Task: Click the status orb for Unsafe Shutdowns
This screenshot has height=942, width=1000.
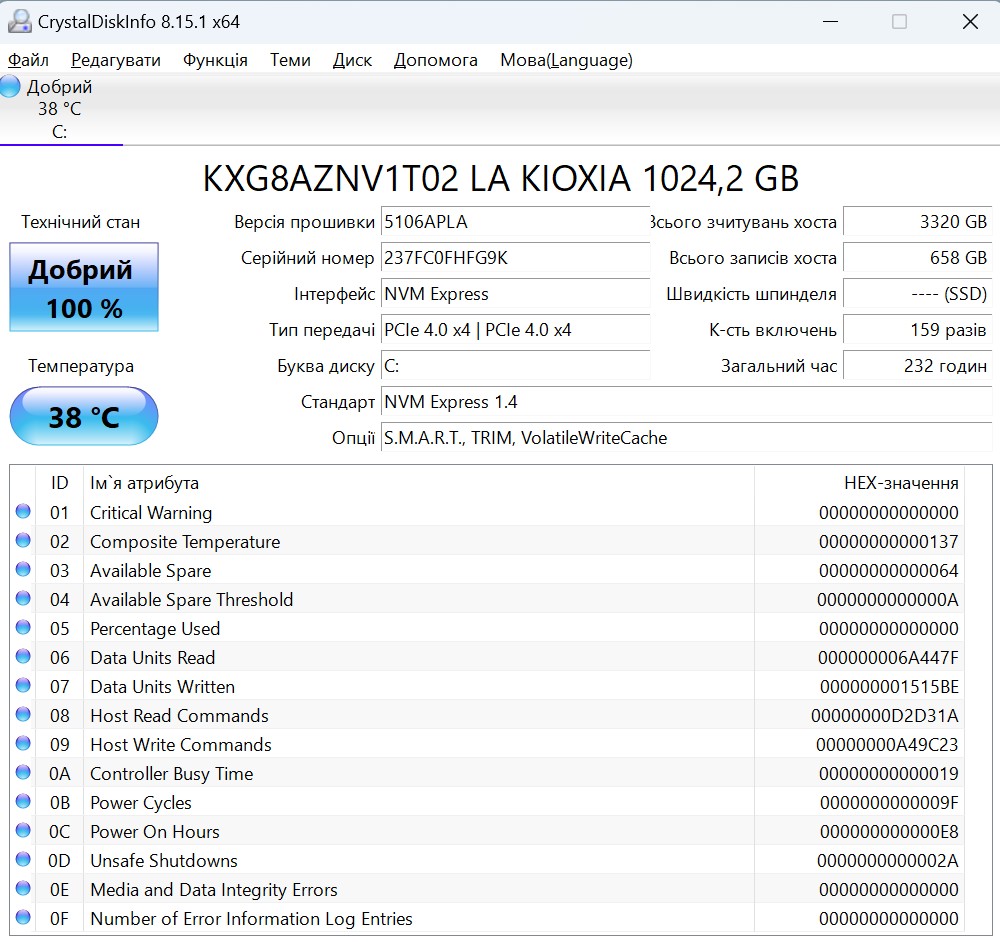Action: click(x=23, y=860)
